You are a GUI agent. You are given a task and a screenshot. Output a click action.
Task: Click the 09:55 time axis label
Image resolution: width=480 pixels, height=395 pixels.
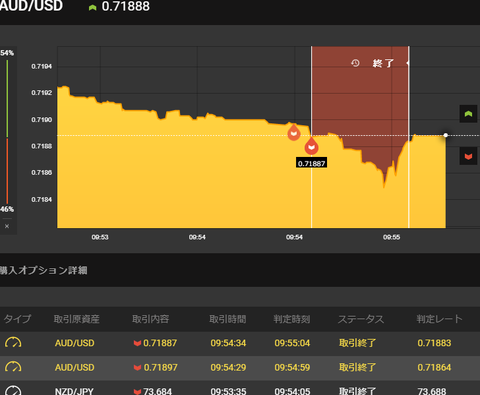(391, 237)
